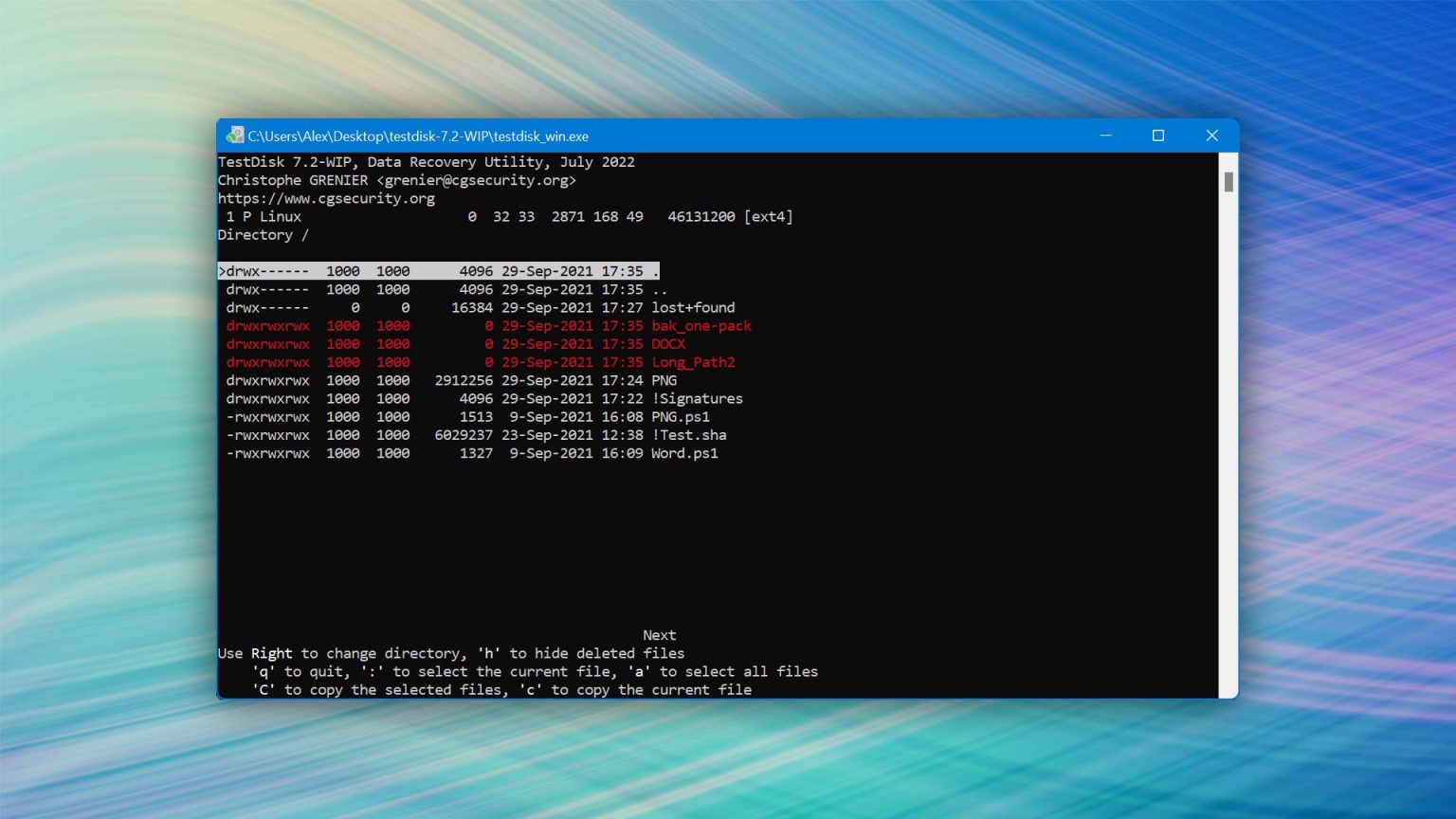Maximize the TestDisk console window

coord(1157,136)
